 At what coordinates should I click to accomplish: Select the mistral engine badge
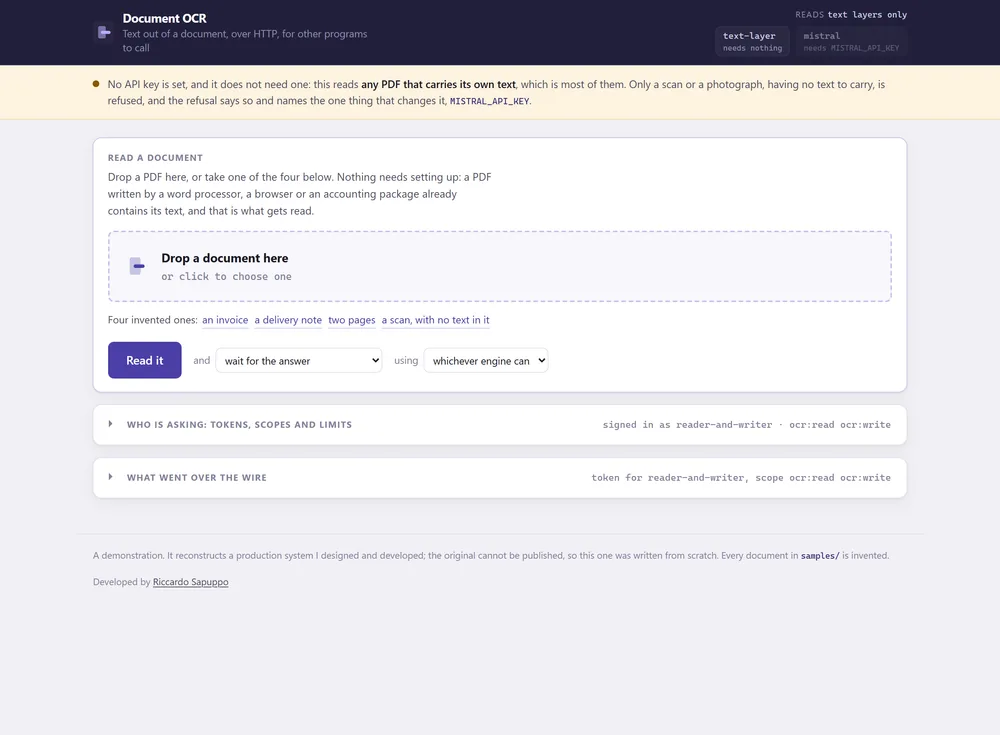point(851,41)
